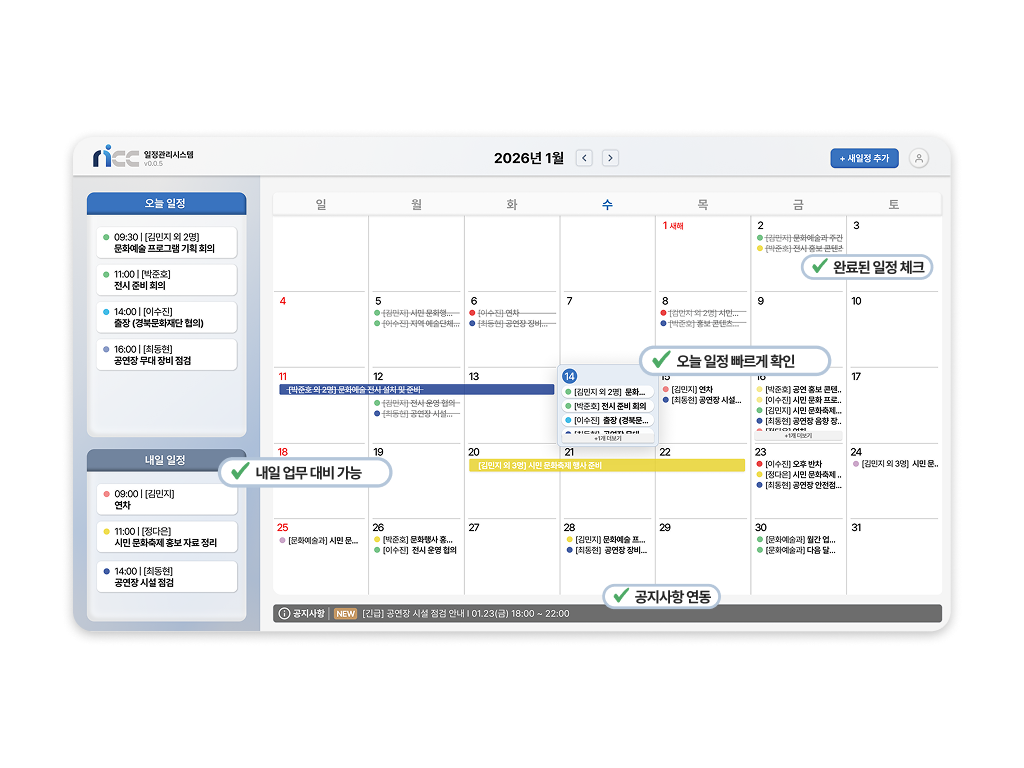Select today's date 14
Image resolution: width=1024 pixels, height=768 pixels.
(x=569, y=376)
